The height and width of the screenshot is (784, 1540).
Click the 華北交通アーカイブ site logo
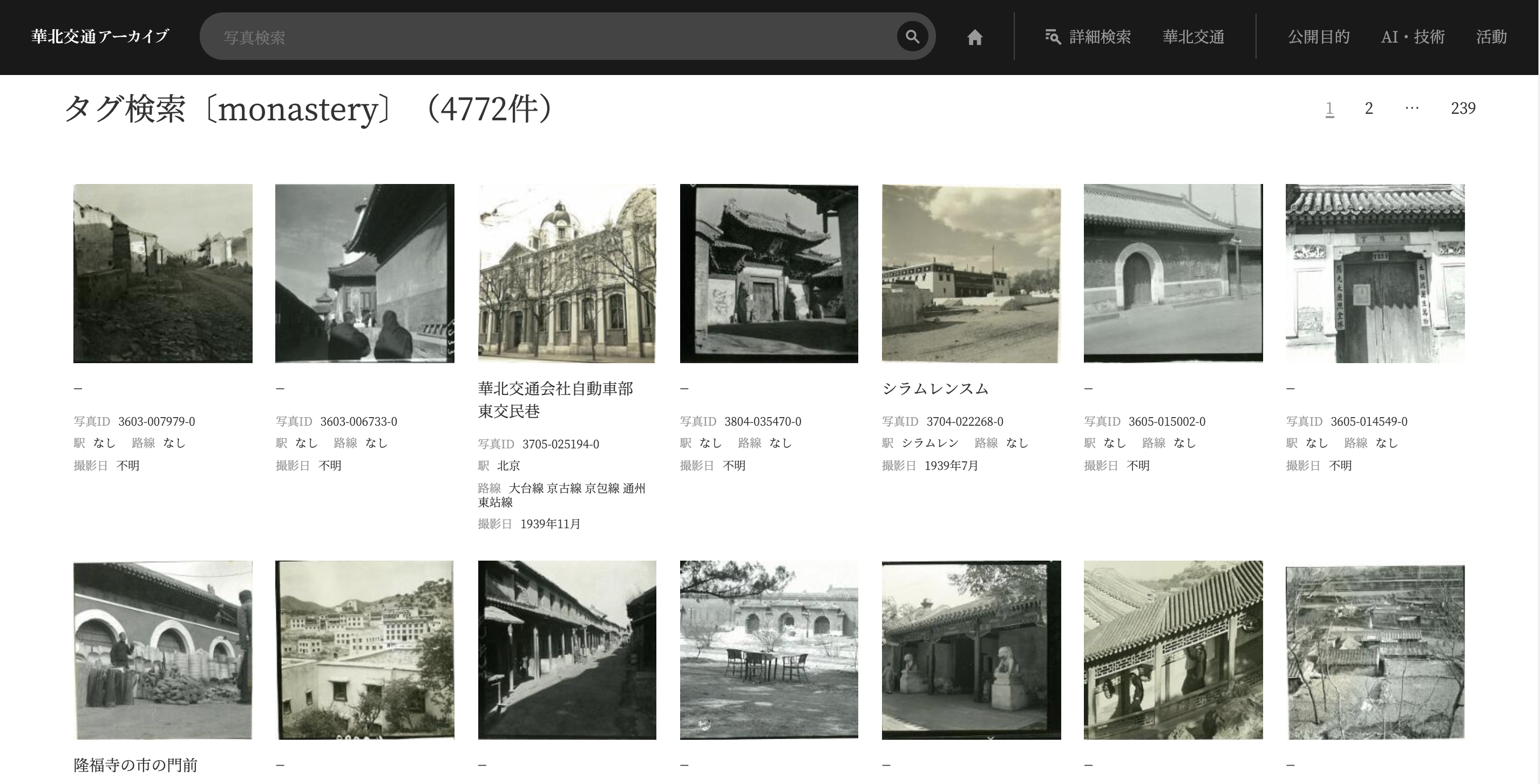tap(100, 37)
